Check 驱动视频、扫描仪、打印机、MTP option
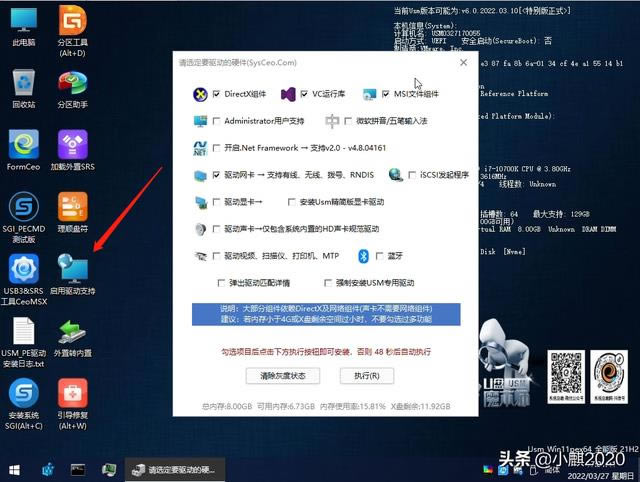Viewport: 640px width, 482px height. click(x=216, y=256)
